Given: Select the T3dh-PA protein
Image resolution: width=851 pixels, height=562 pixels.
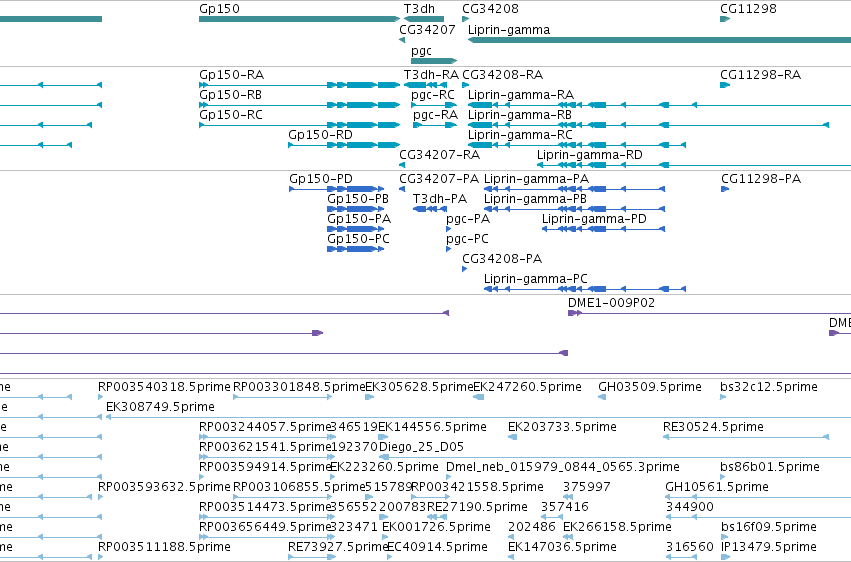Looking at the screenshot, I should 430,209.
